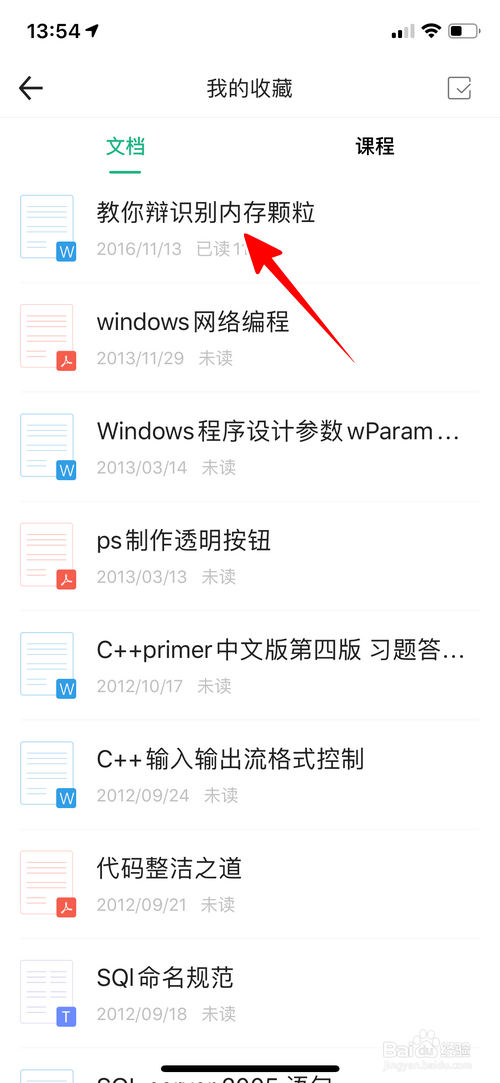Toggle multi-select checkbox icon at top right
The image size is (500, 1083).
click(459, 88)
